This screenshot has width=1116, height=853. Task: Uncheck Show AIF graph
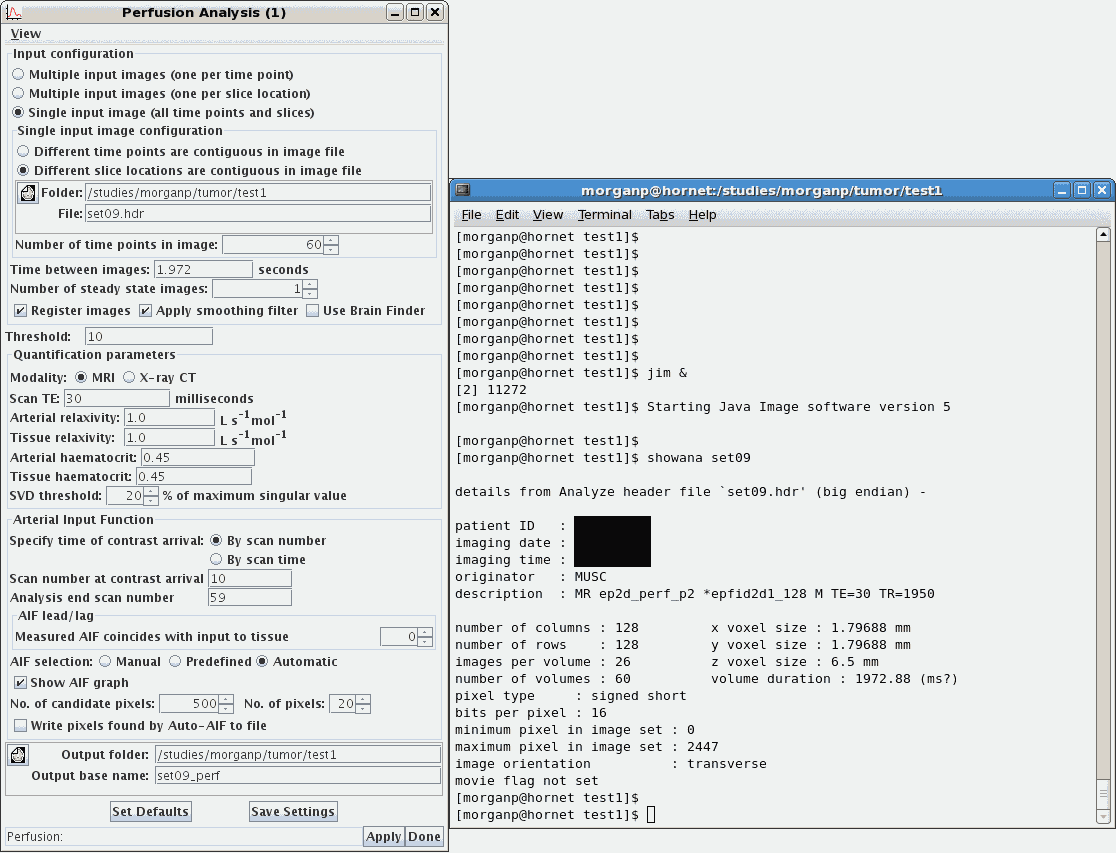[20, 683]
